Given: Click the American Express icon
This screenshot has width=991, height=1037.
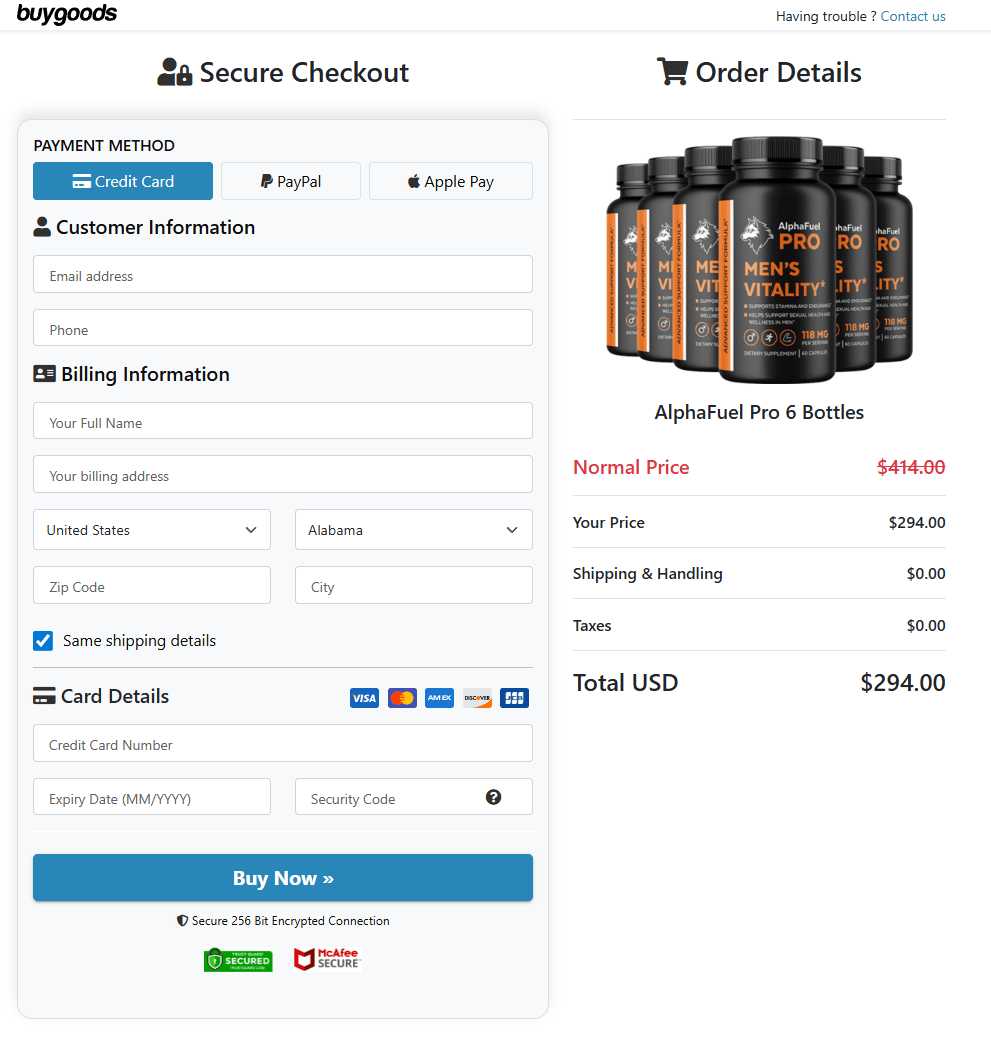Looking at the screenshot, I should coord(439,697).
